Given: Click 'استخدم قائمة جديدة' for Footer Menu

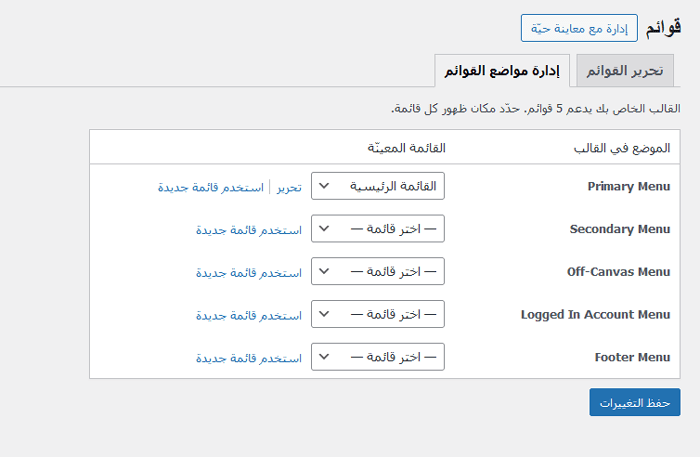Looking at the screenshot, I should coord(249,358).
